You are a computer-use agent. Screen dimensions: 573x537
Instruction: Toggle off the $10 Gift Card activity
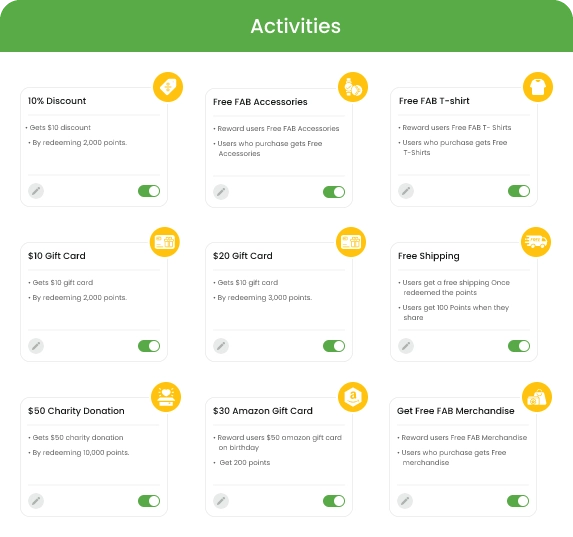[x=149, y=346]
